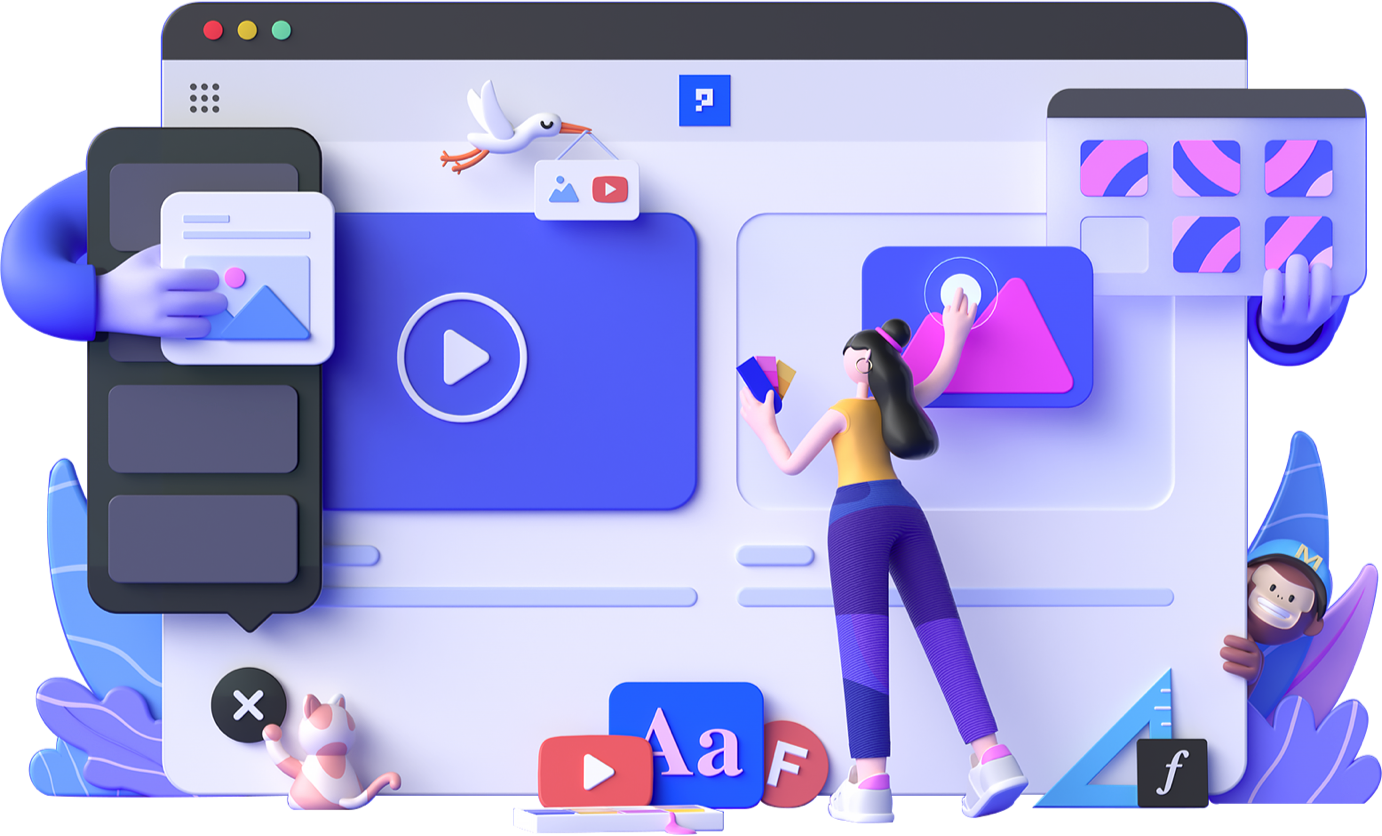Select the red YouTube icon on hanging sign
The width and height of the screenshot is (1382, 836).
click(610, 189)
